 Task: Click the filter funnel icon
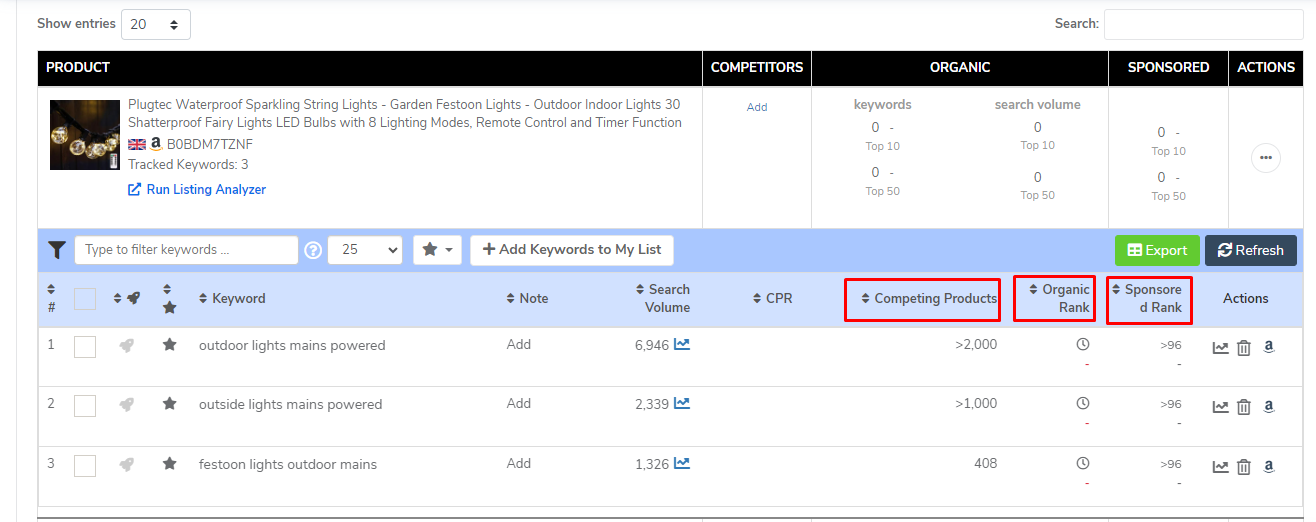click(56, 250)
